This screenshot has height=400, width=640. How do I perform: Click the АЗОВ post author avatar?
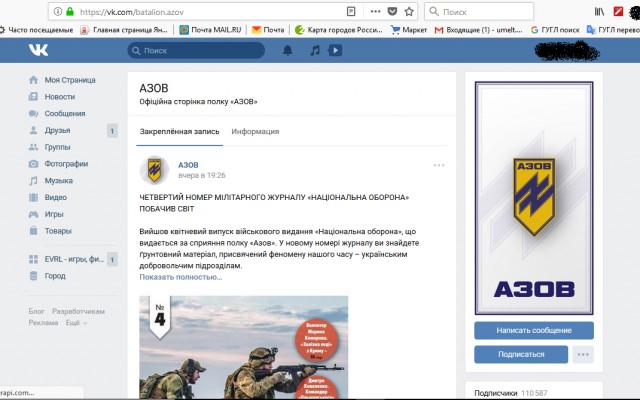click(154, 170)
